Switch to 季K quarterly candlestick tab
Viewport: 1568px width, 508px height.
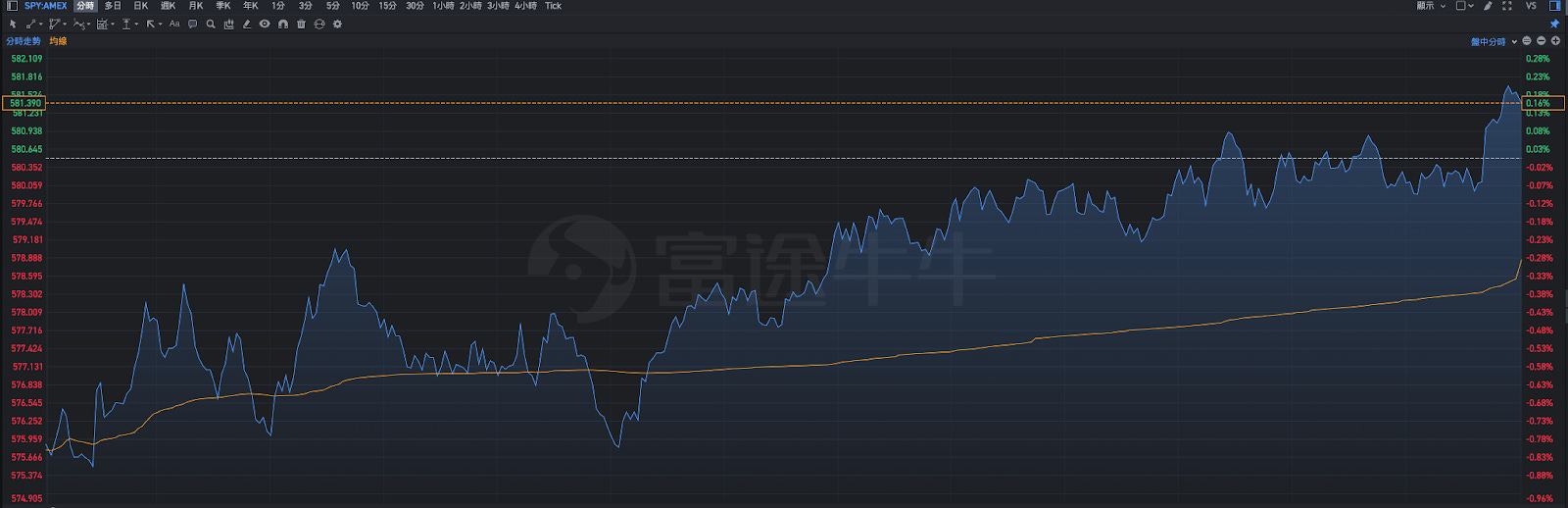(x=223, y=6)
